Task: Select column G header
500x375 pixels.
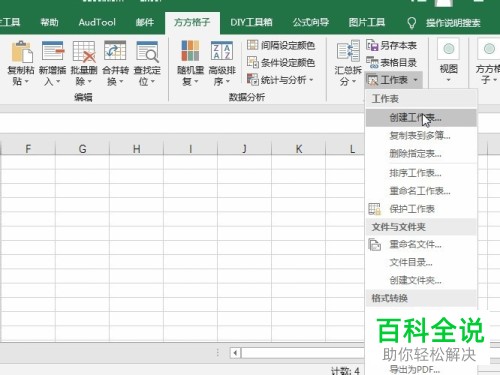Action: pyautogui.click(x=82, y=149)
